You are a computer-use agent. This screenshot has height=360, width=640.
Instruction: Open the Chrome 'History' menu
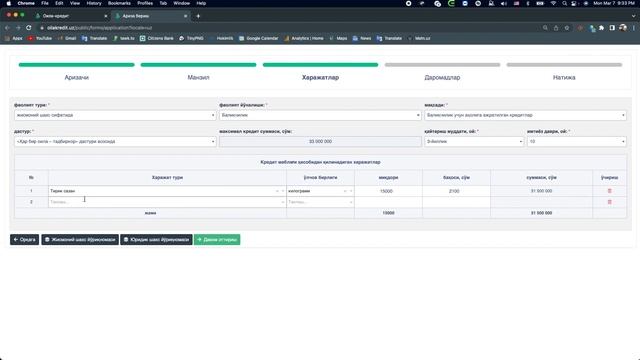tap(94, 3)
